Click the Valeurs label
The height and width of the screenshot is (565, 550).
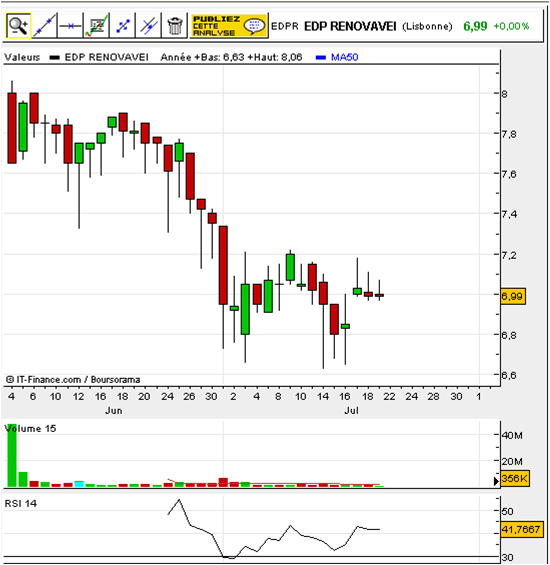pos(22,57)
